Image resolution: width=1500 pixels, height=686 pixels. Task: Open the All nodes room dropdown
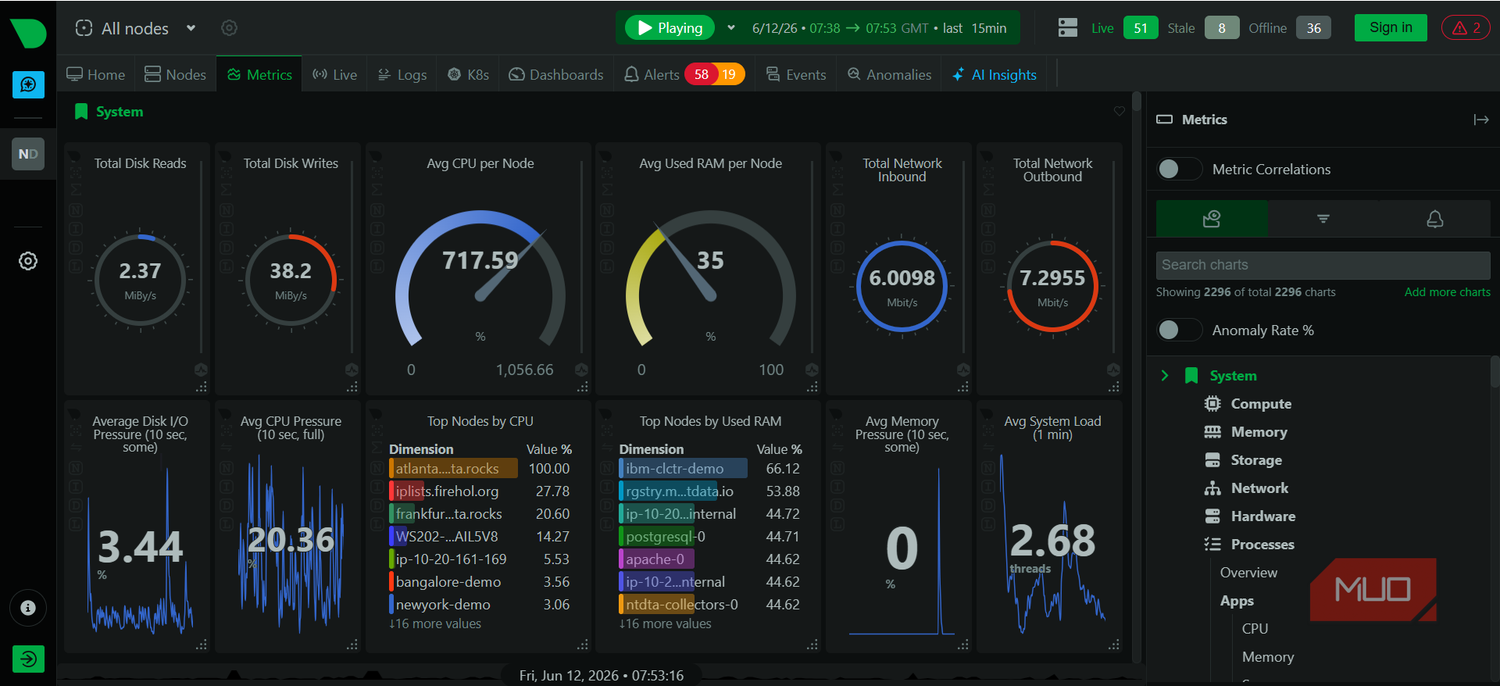[x=136, y=28]
